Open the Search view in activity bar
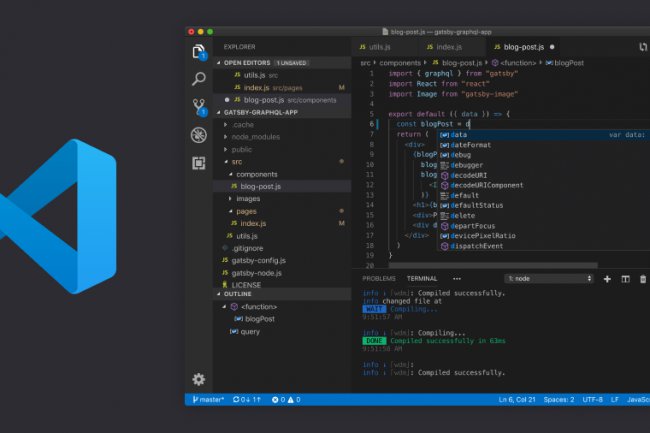 click(199, 78)
